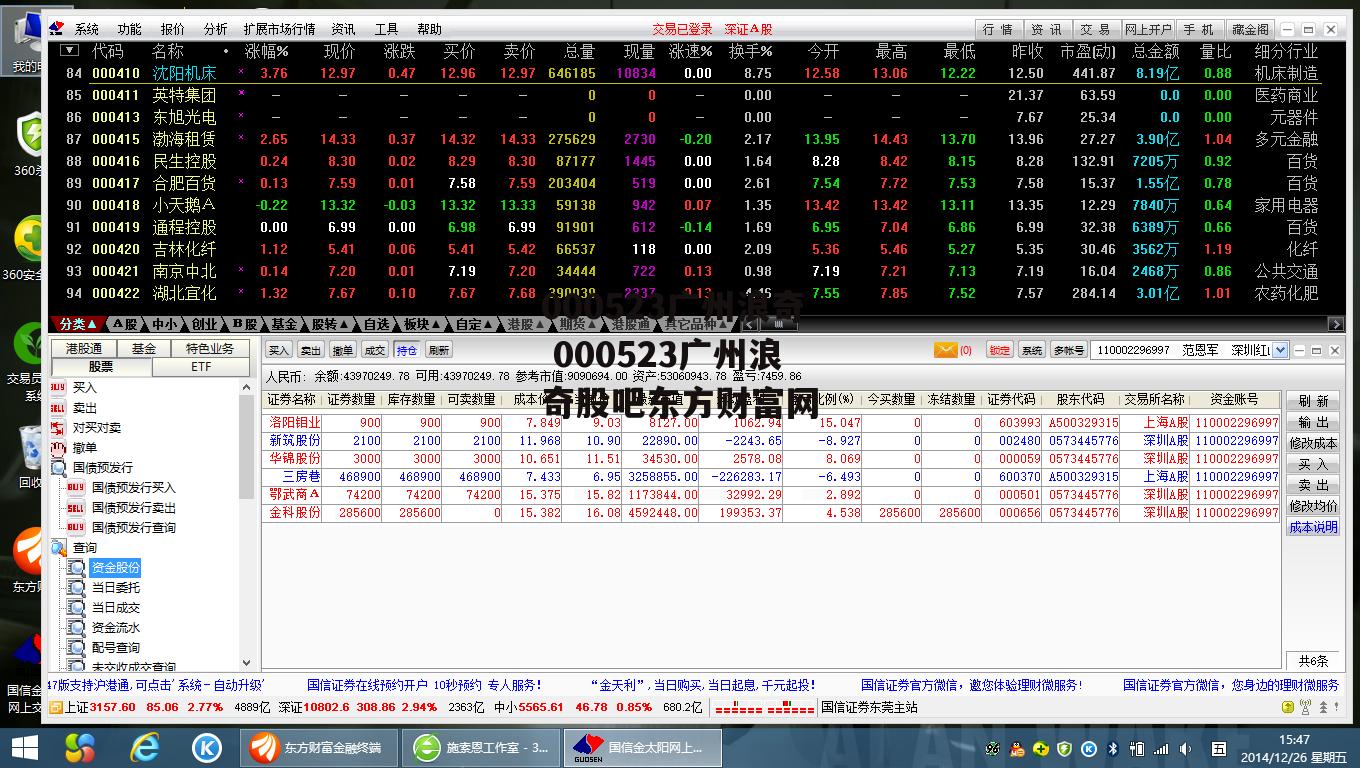Select 沈阳机床 in the quote list
This screenshot has width=1360, height=768.
(184, 73)
